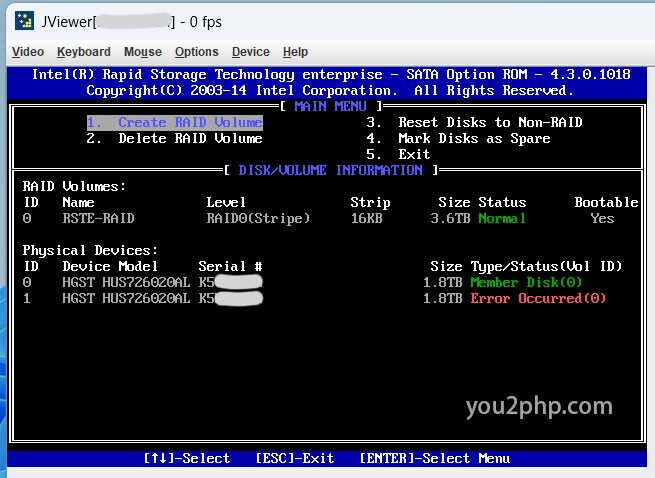Open the Keyboard menu

click(84, 52)
